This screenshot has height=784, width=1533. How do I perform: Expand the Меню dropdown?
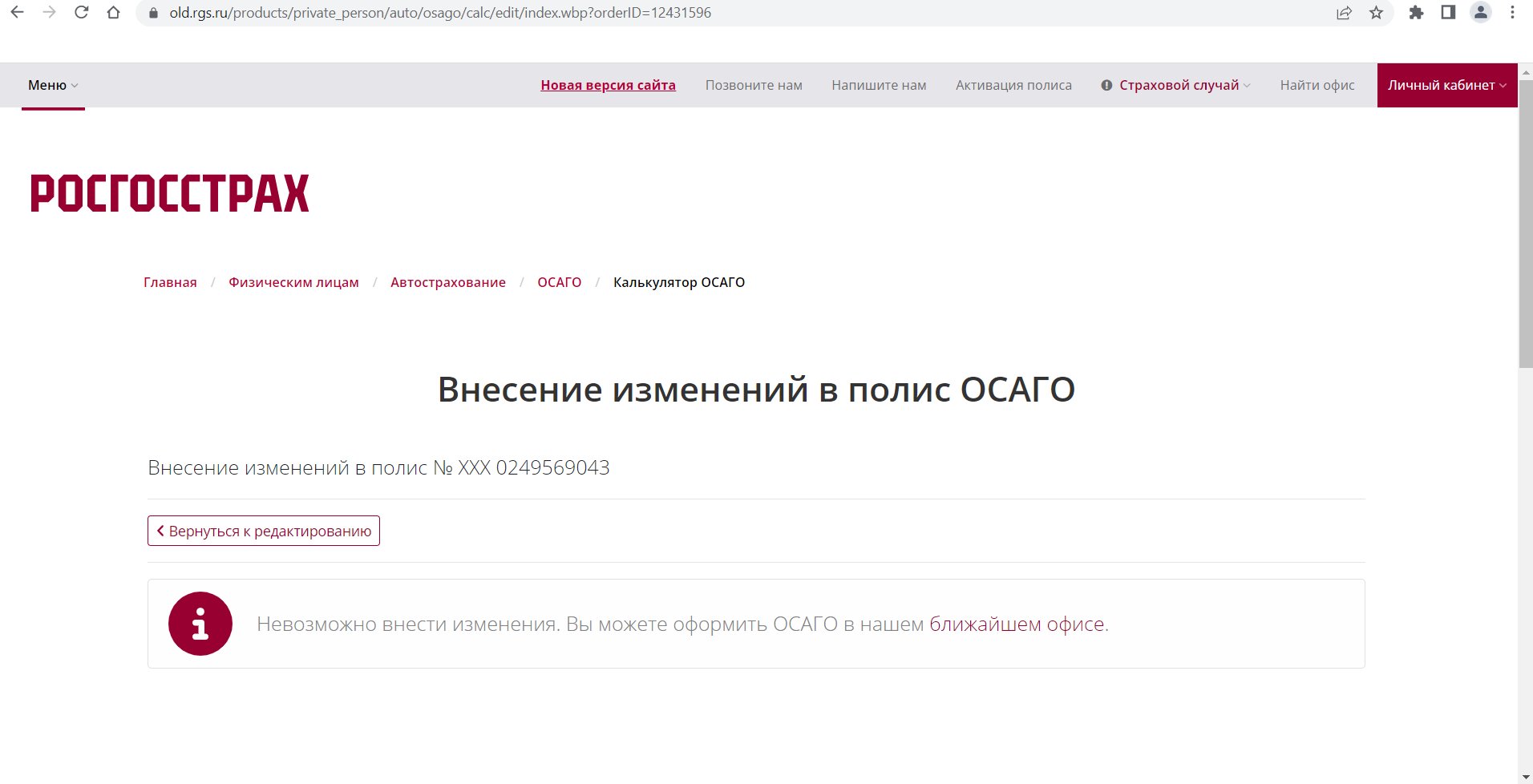(x=53, y=85)
